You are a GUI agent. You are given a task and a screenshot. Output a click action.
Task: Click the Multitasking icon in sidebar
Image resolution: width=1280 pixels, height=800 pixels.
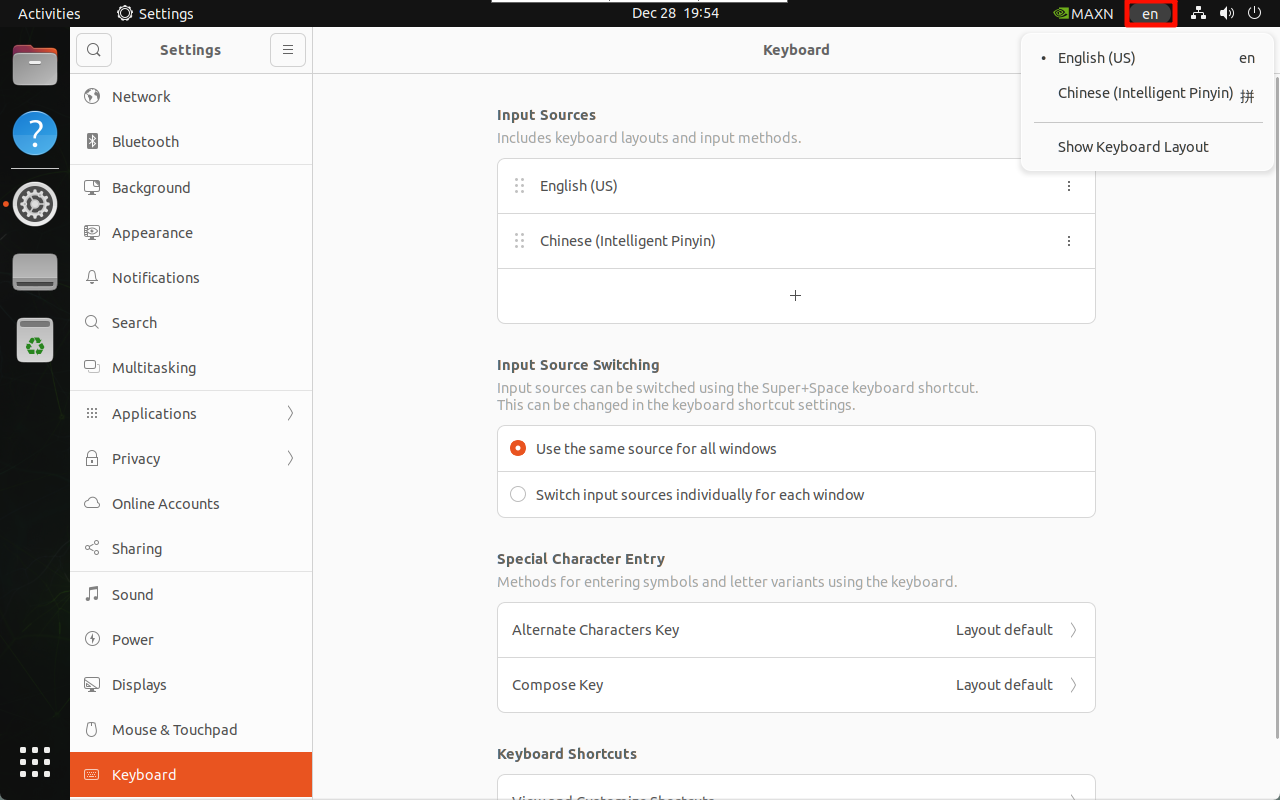click(92, 367)
